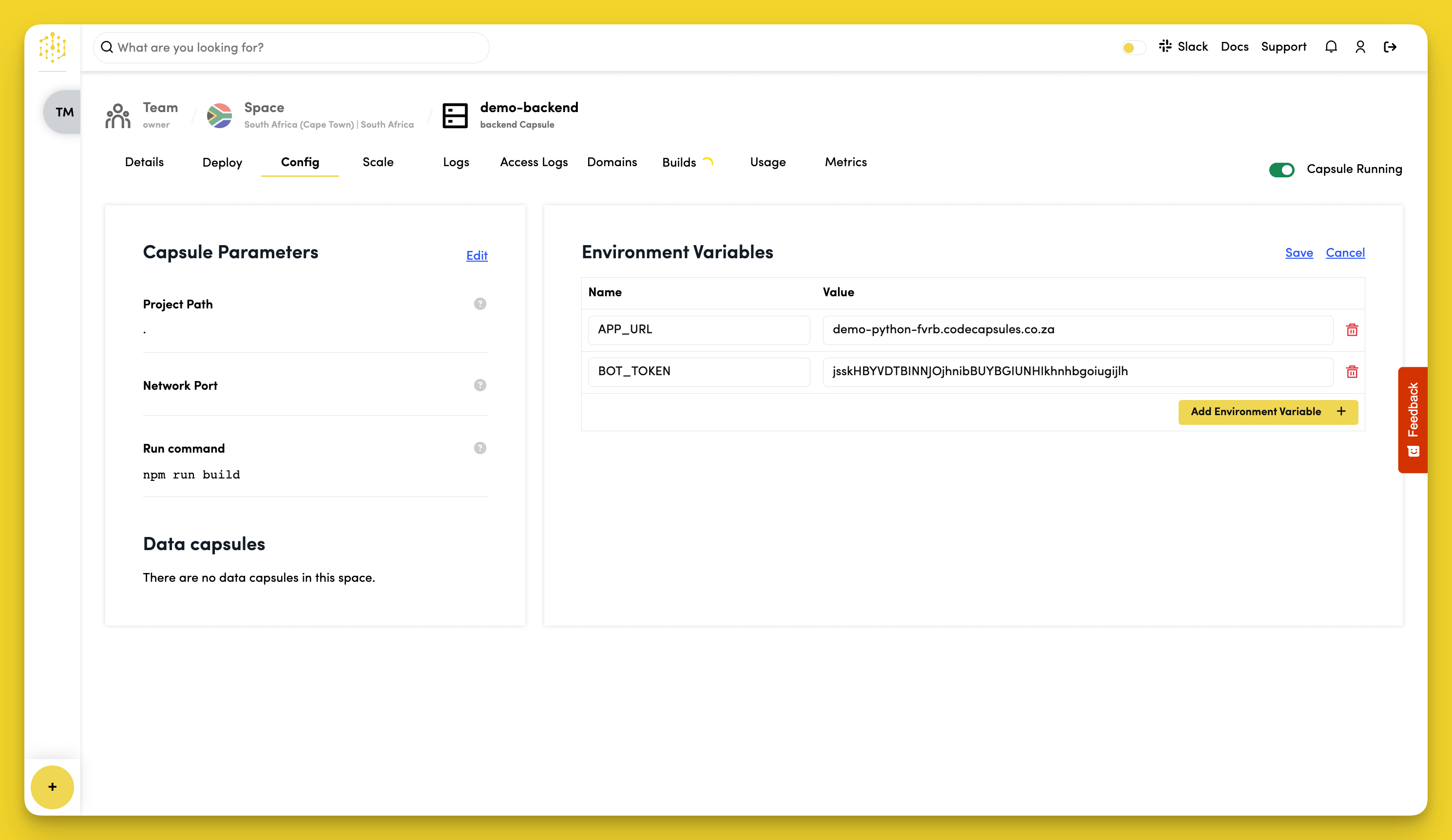Click the help icon beside Run command

[480, 448]
